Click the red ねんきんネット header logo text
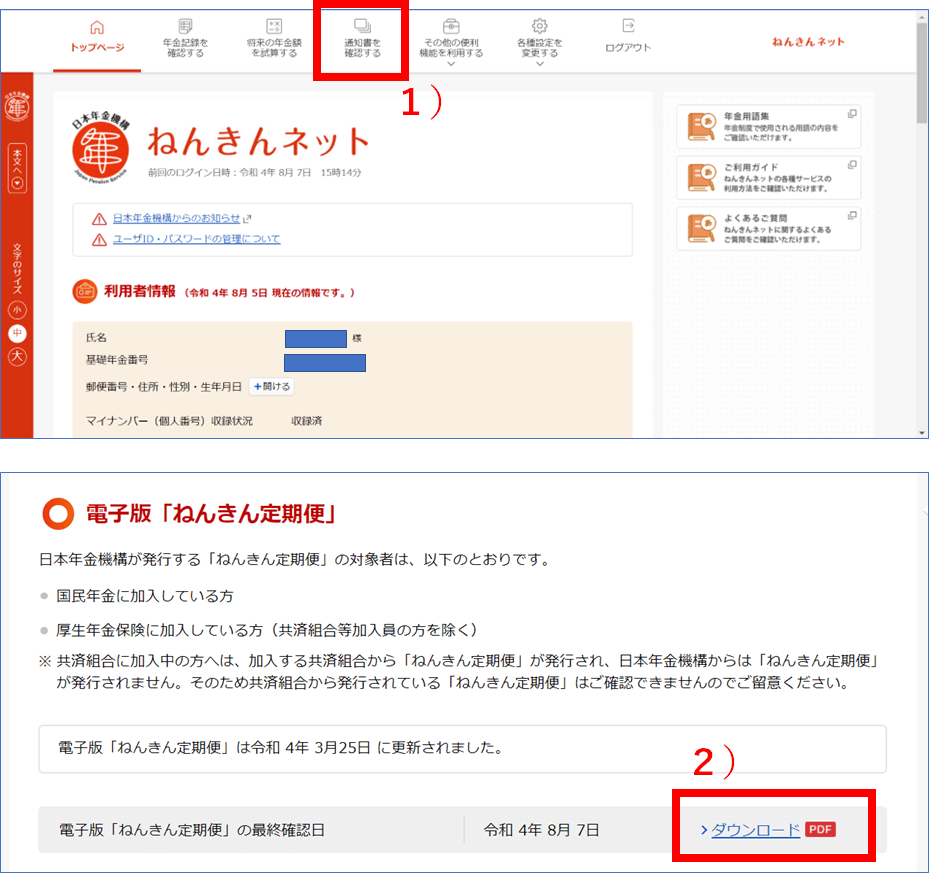 pos(808,41)
